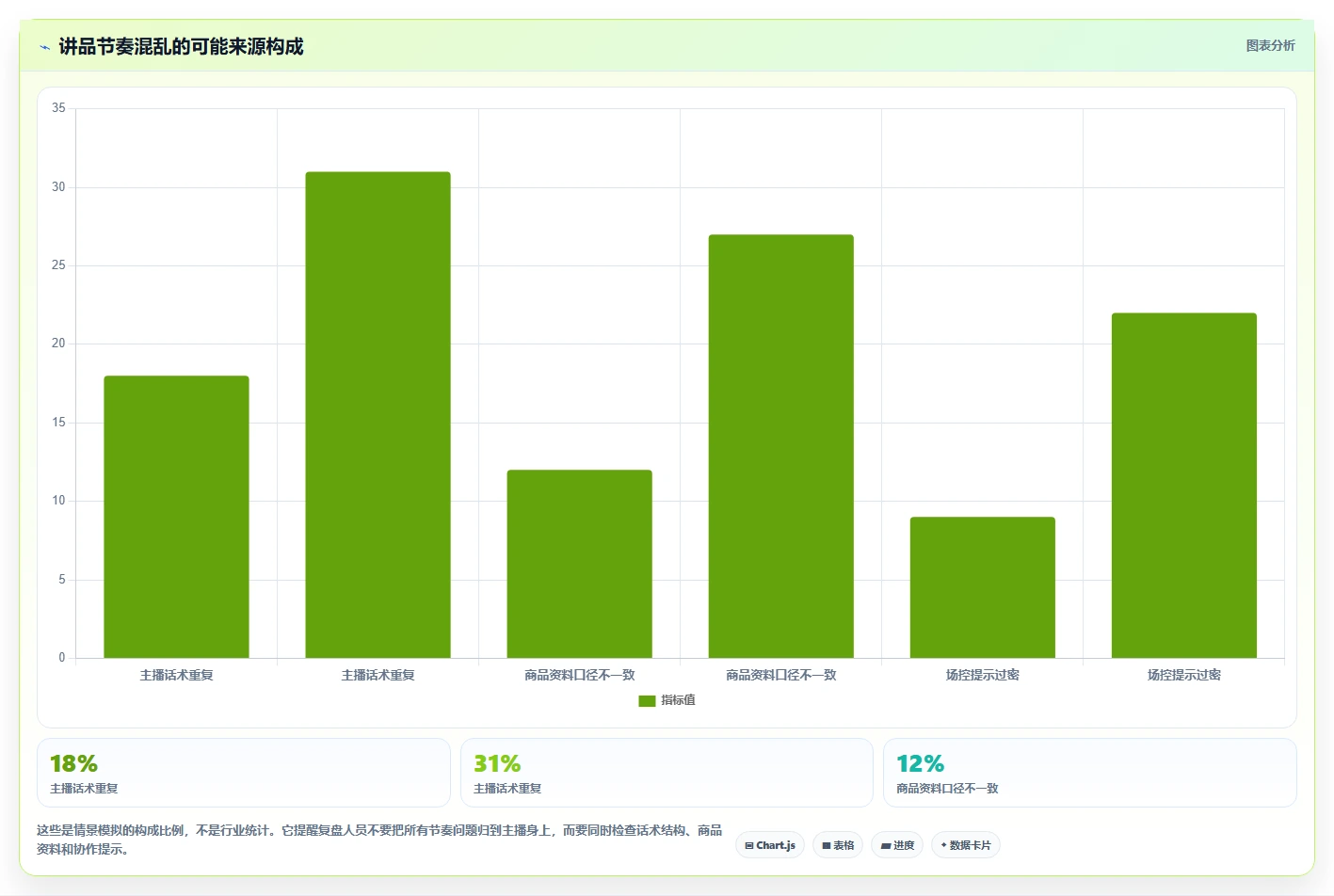Click the 主播话术重复 bar with value 18
The width and height of the screenshot is (1334, 896).
pos(176,517)
